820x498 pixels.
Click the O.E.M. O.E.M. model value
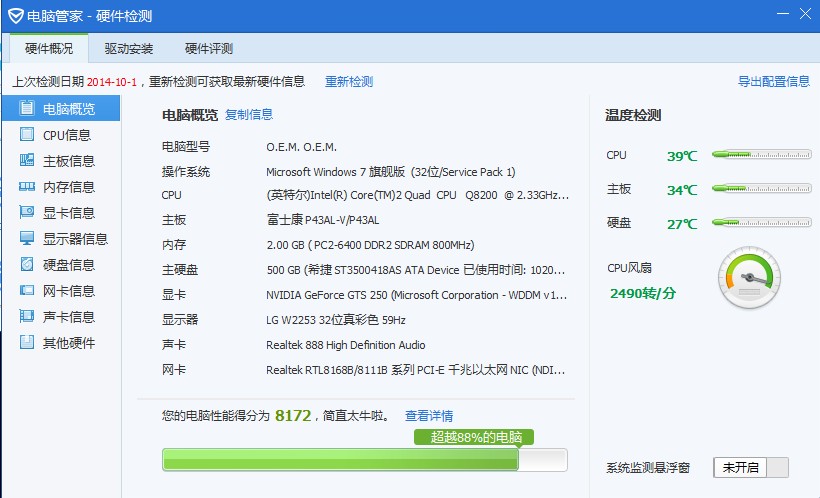[301, 147]
